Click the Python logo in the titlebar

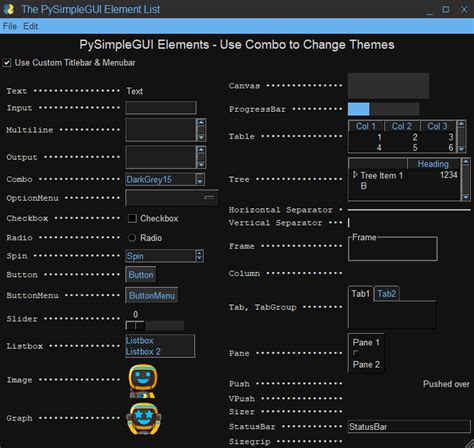coord(9,9)
